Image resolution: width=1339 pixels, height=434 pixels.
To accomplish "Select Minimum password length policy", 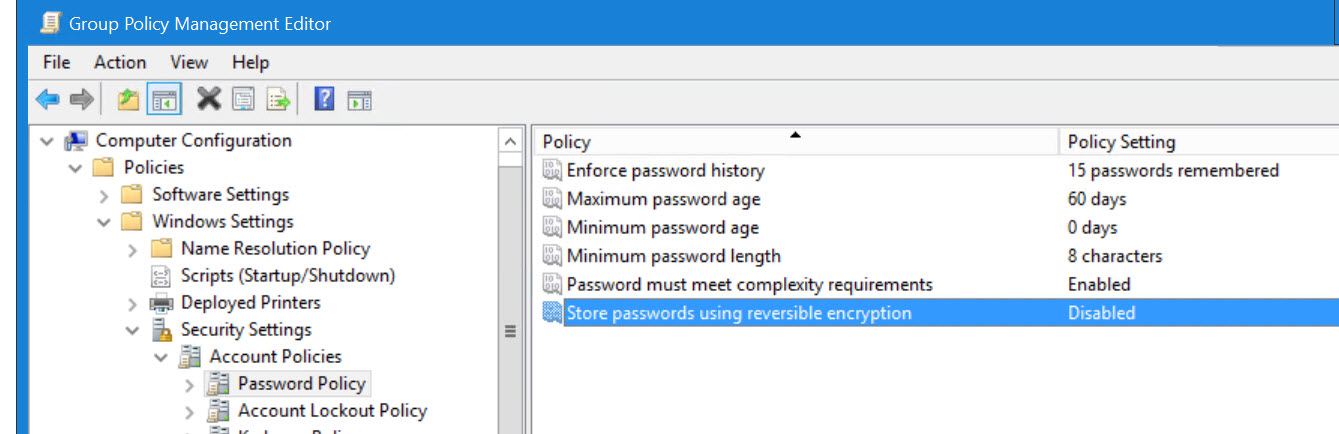I will (x=673, y=256).
